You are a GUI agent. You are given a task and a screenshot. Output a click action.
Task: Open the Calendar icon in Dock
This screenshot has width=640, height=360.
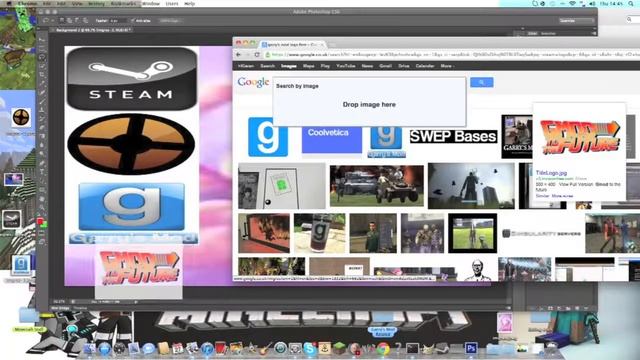click(x=178, y=349)
